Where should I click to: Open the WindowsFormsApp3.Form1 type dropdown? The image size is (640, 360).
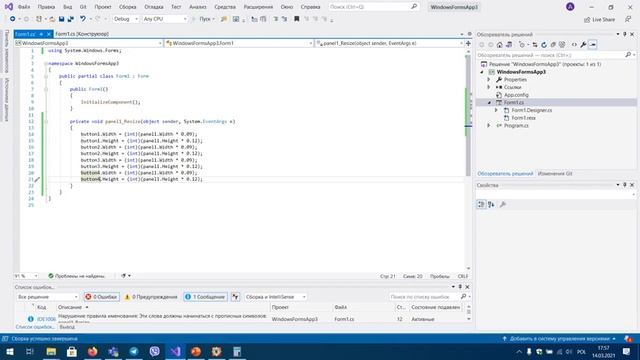click(239, 43)
